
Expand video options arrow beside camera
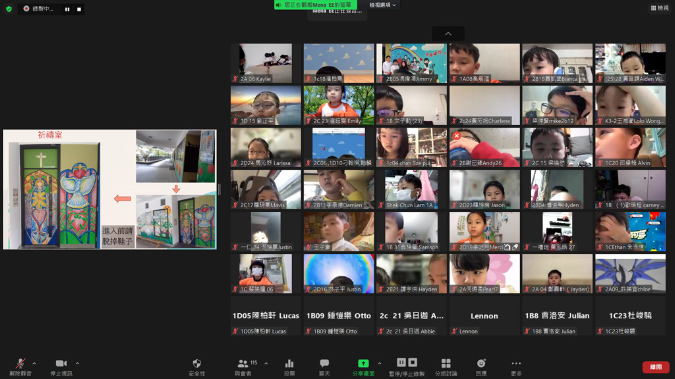77,363
